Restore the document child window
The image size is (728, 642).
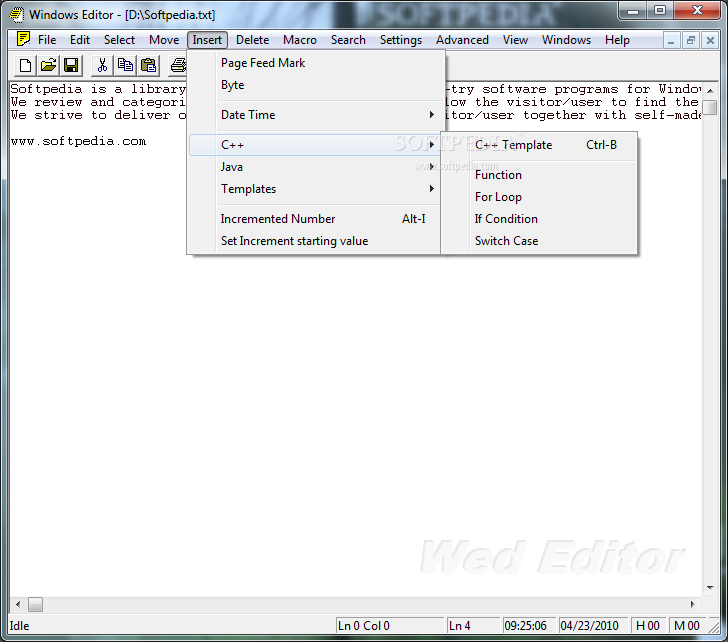click(x=691, y=41)
